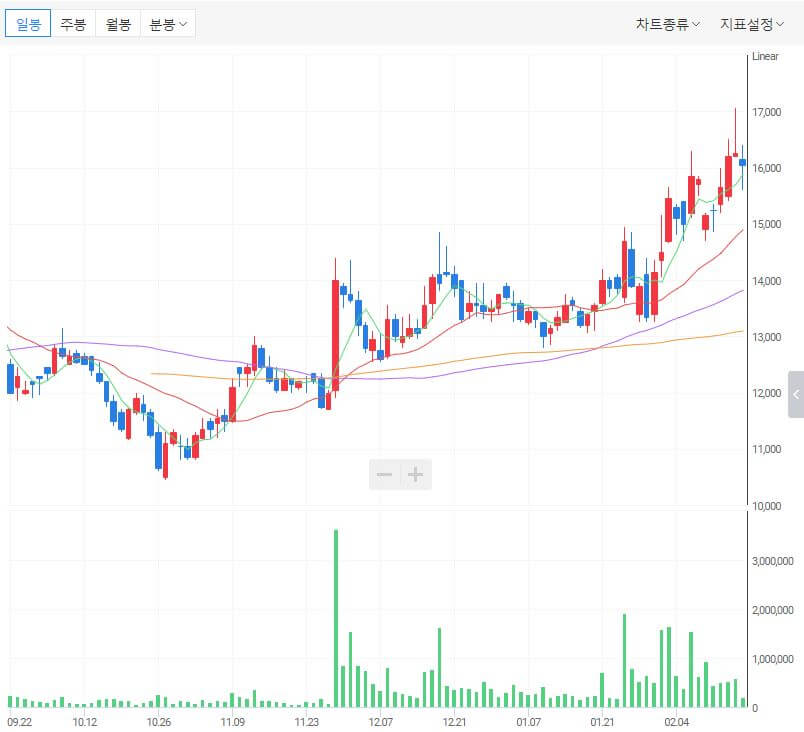804x732 pixels.
Task: Click the 12.21 date axis label
Action: (454, 722)
